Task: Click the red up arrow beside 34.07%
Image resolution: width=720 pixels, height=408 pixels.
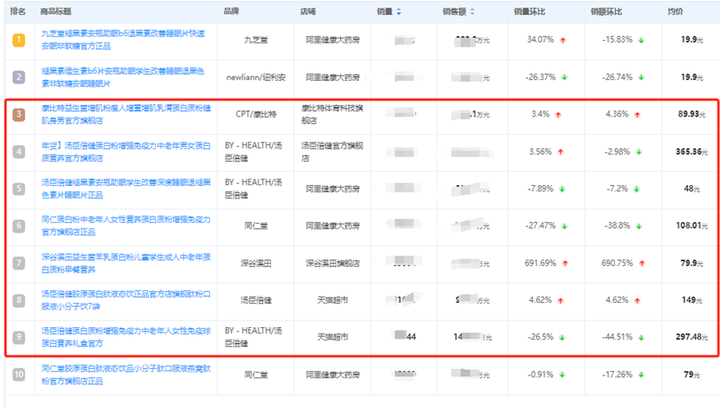Action: pos(563,40)
